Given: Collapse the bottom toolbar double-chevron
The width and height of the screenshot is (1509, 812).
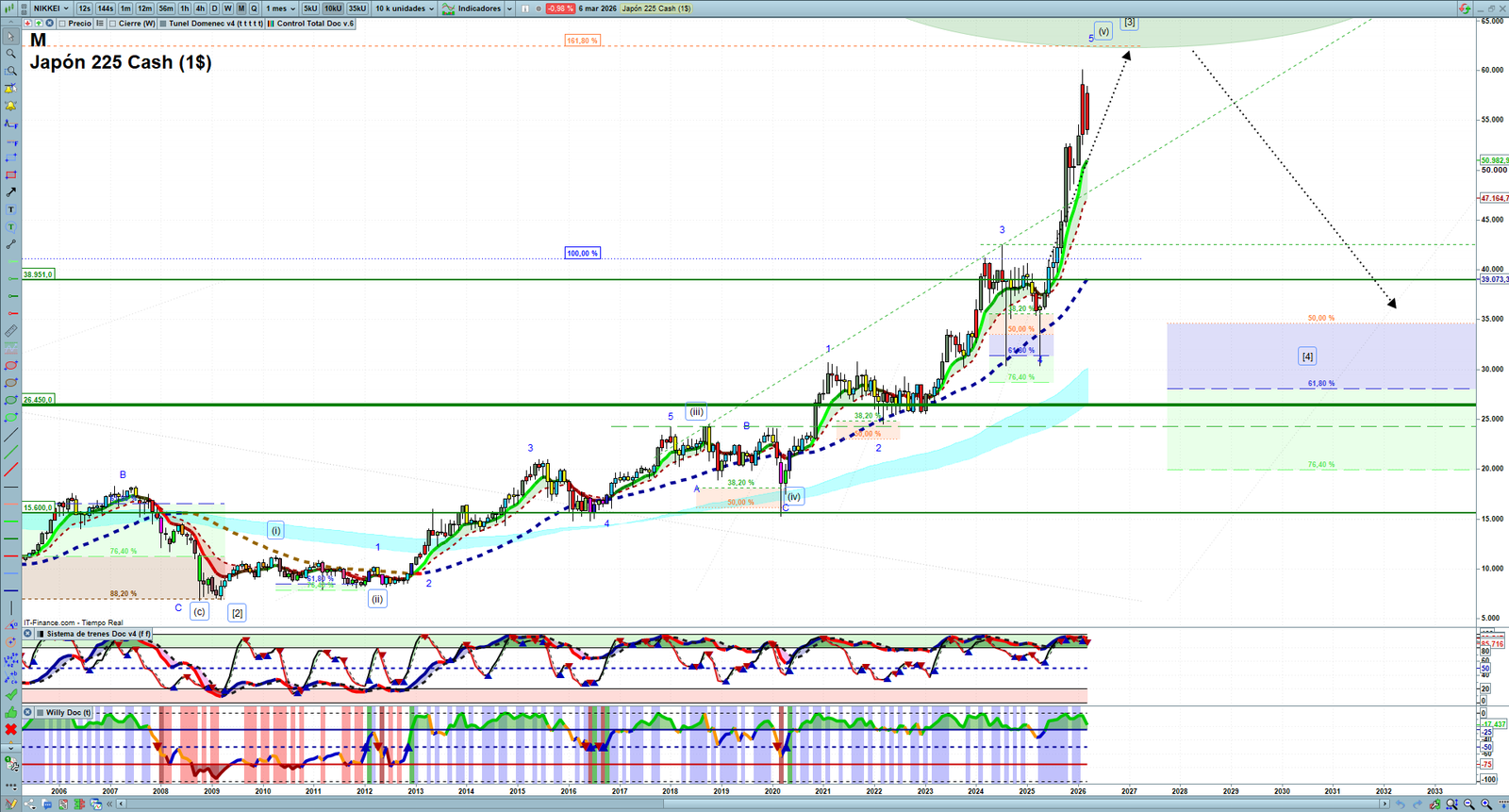Looking at the screenshot, I should (x=109, y=804).
